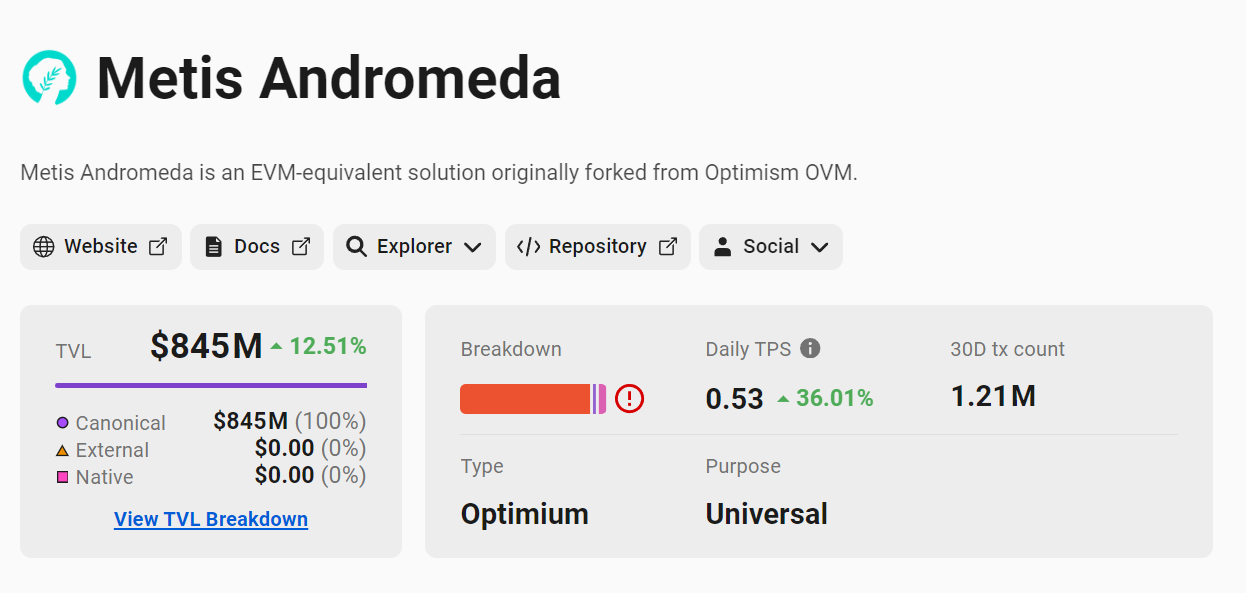
Task: Click the person icon on Social button
Action: point(722,247)
